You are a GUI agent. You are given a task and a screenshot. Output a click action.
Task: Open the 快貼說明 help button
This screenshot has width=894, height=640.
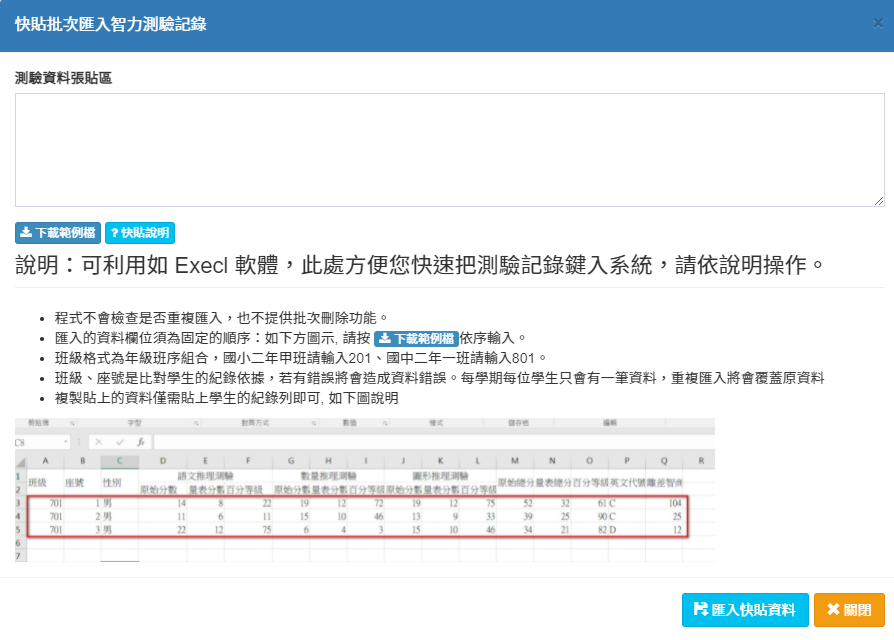[140, 233]
